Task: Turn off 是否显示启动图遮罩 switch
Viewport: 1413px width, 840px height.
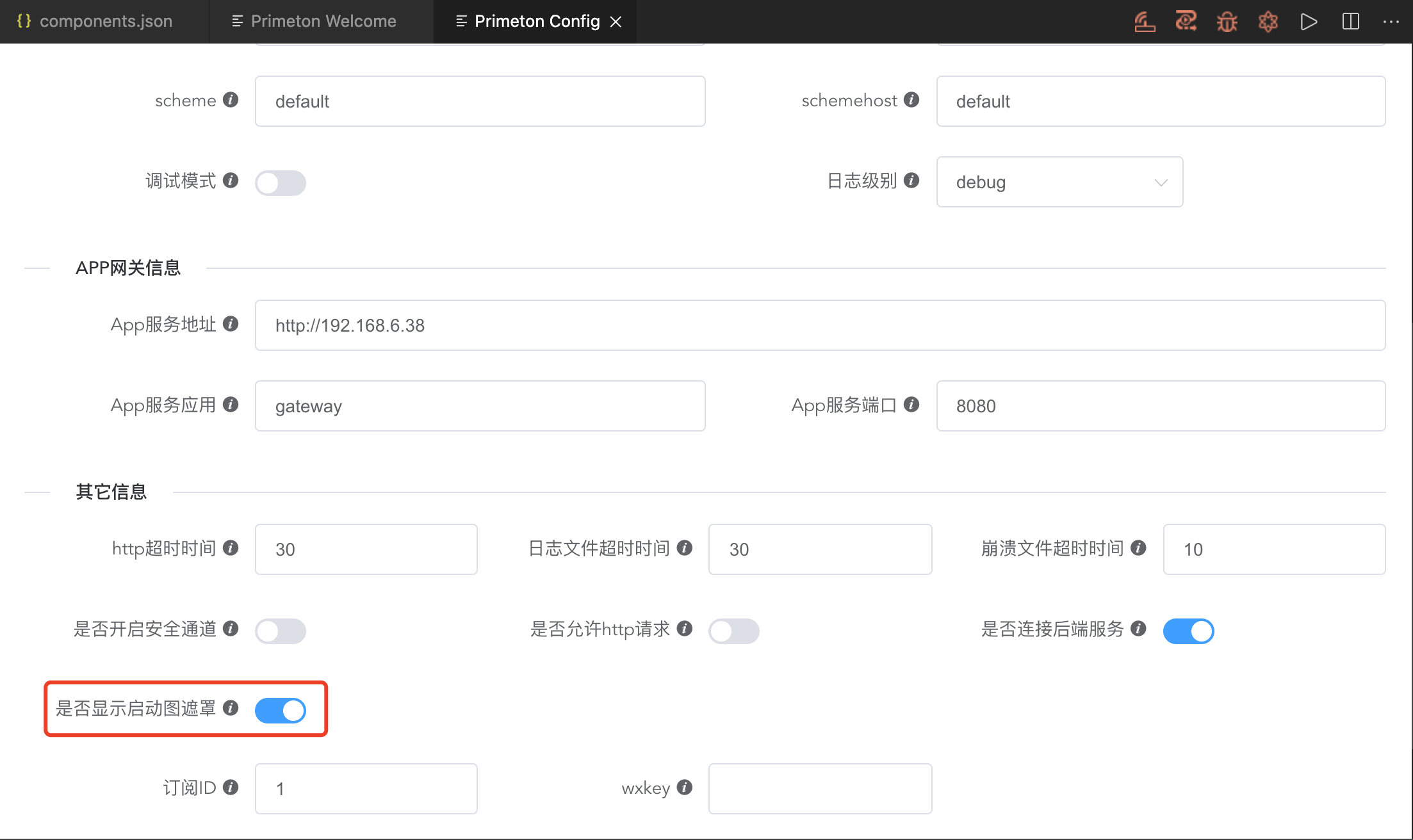Action: (281, 711)
